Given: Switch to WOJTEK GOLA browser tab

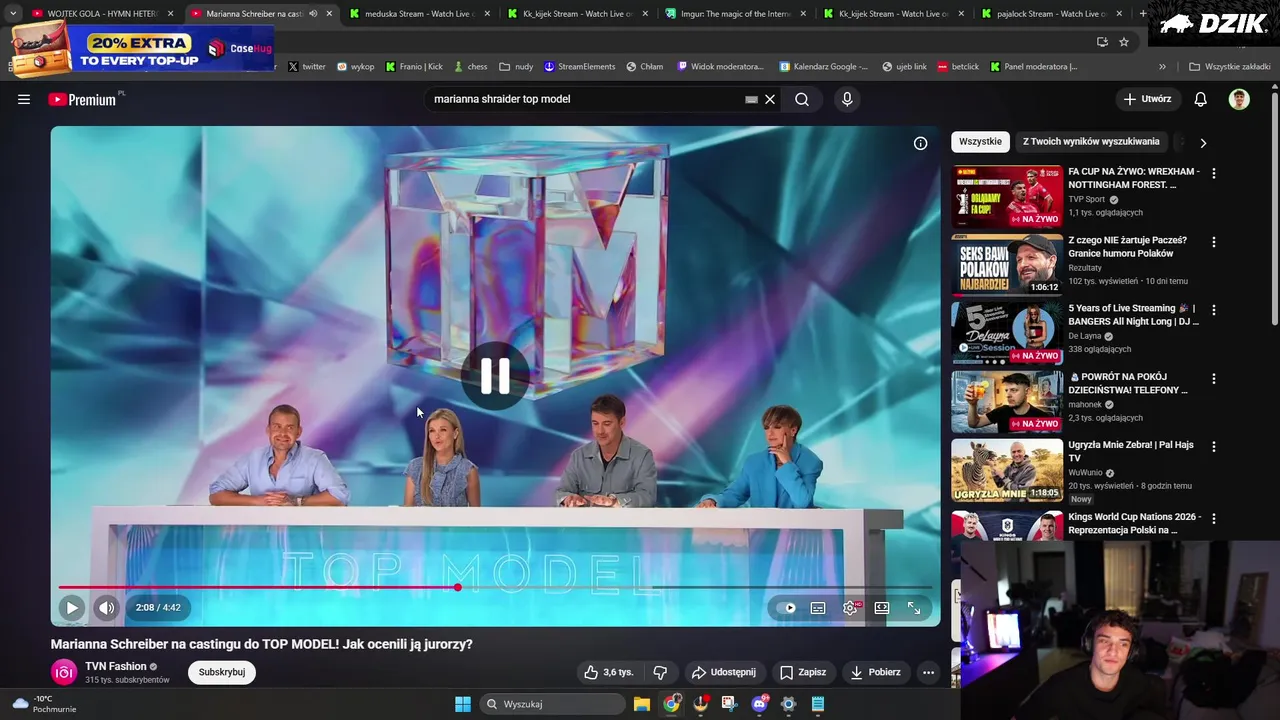Looking at the screenshot, I should [x=102, y=14].
